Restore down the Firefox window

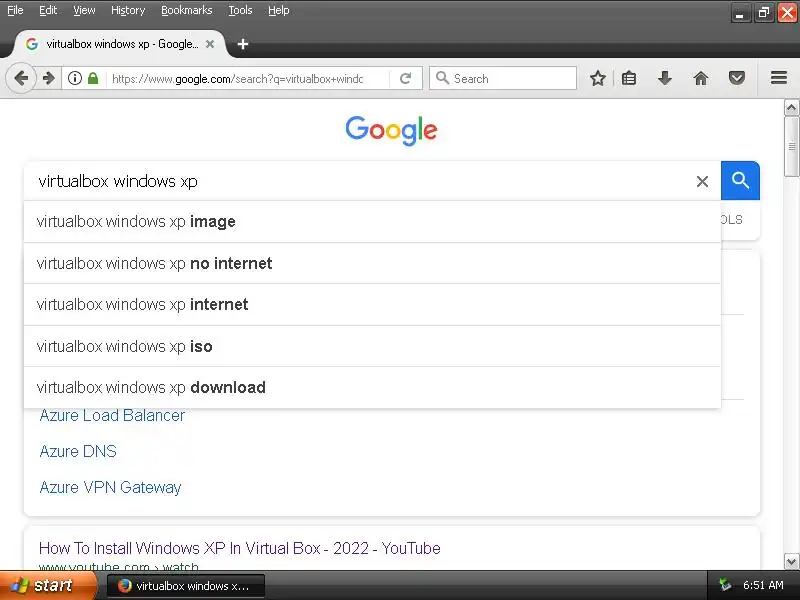click(x=763, y=13)
